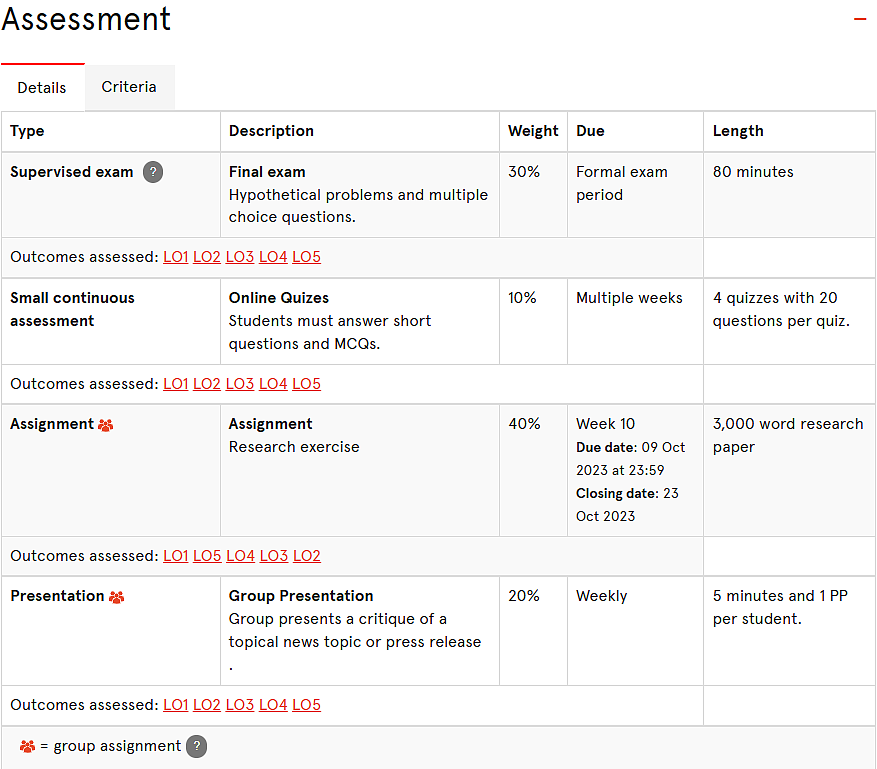Click the help icon next to group assignment
The image size is (877, 769).
point(196,746)
